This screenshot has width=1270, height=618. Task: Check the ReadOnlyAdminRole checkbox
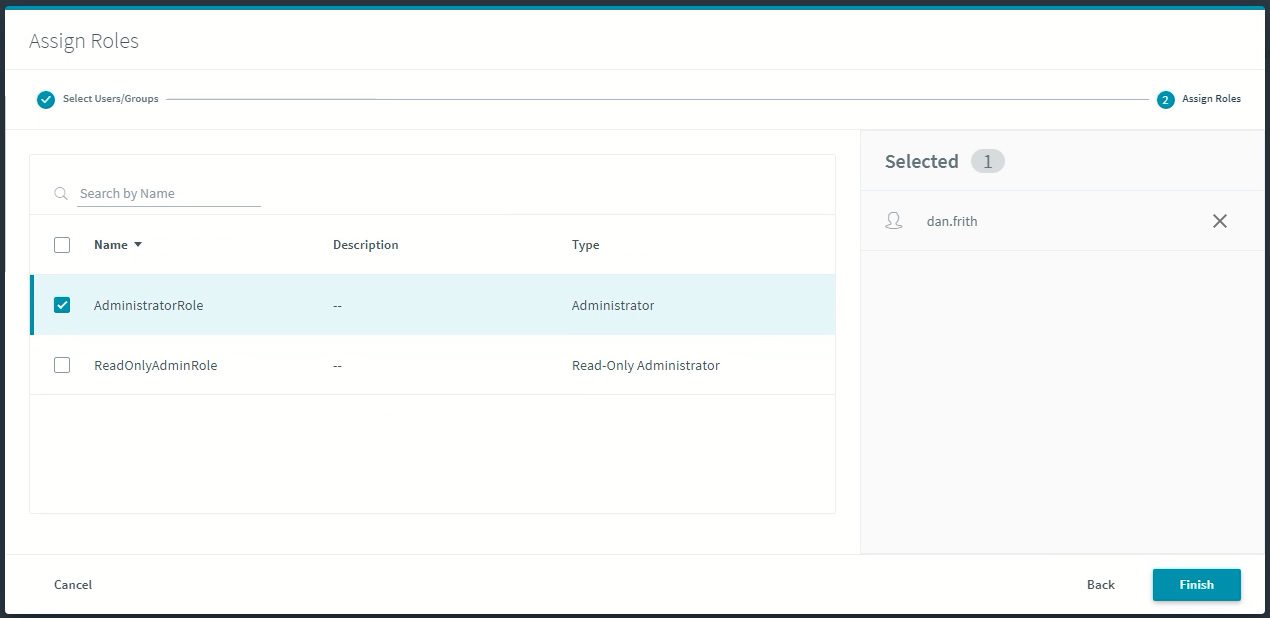click(x=62, y=365)
